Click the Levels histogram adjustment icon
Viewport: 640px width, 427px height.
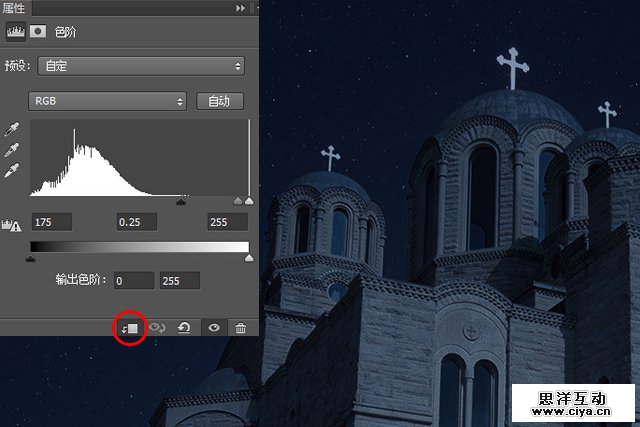[x=16, y=32]
